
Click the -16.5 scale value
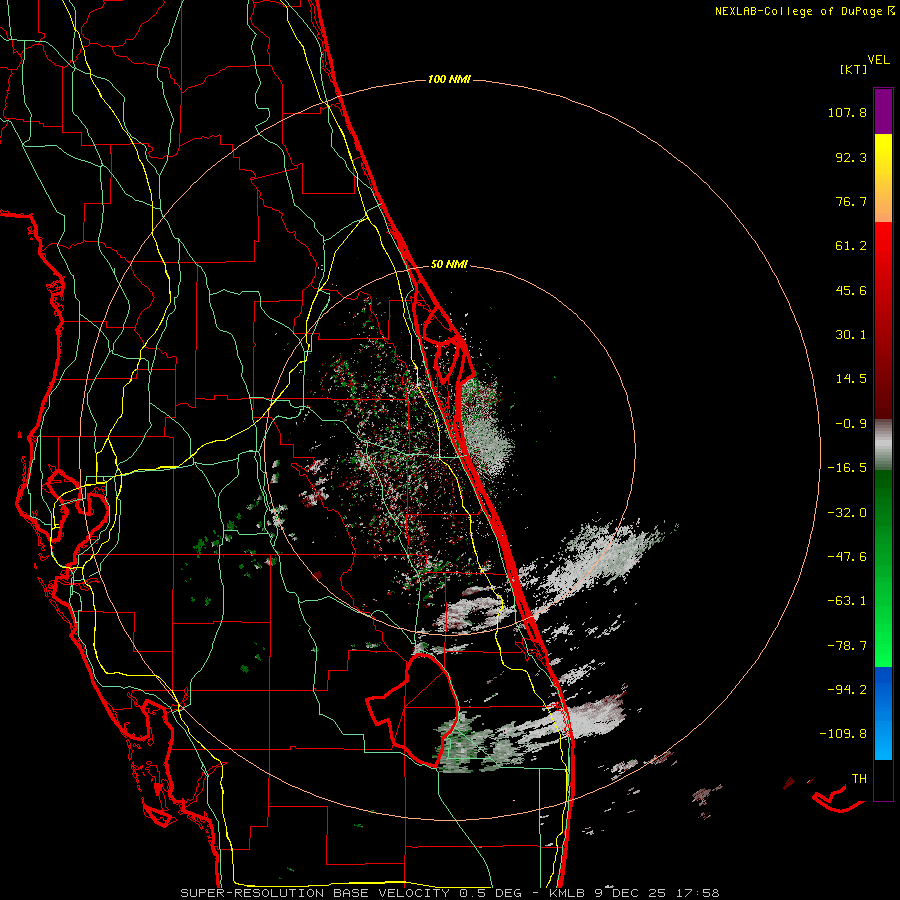847,468
